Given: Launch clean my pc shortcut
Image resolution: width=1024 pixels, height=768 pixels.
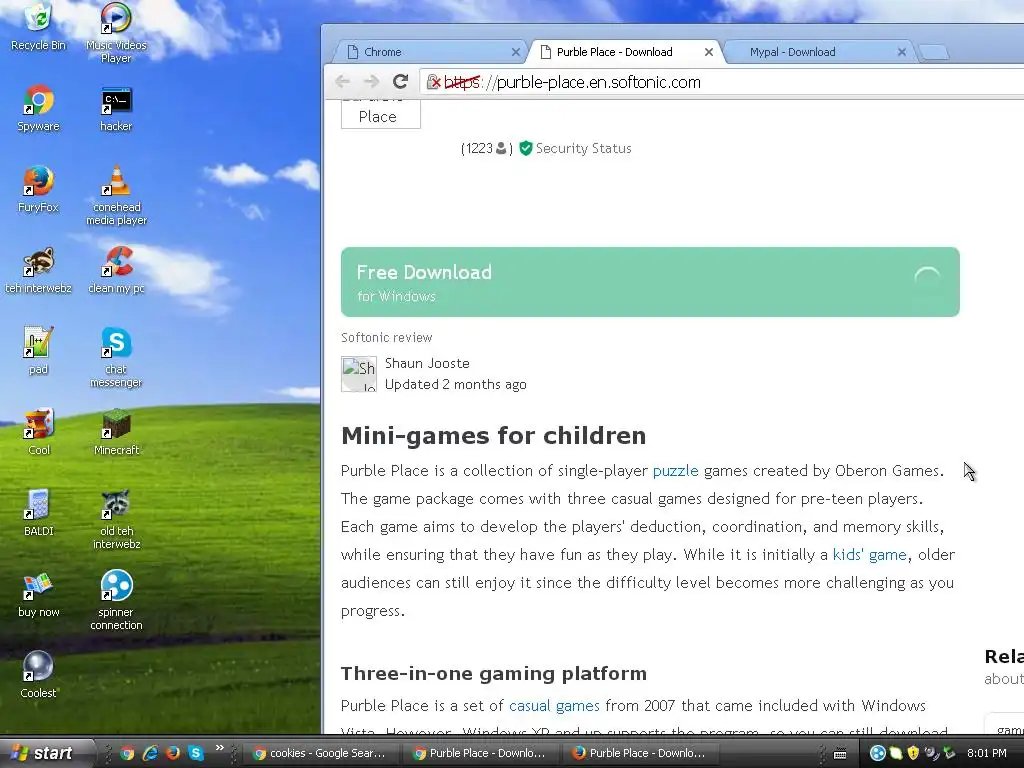Looking at the screenshot, I should (x=116, y=270).
